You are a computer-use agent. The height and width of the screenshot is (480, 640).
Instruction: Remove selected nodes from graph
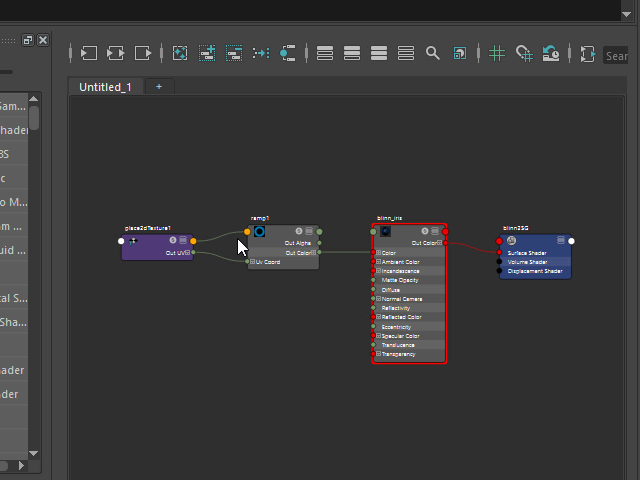pos(234,53)
